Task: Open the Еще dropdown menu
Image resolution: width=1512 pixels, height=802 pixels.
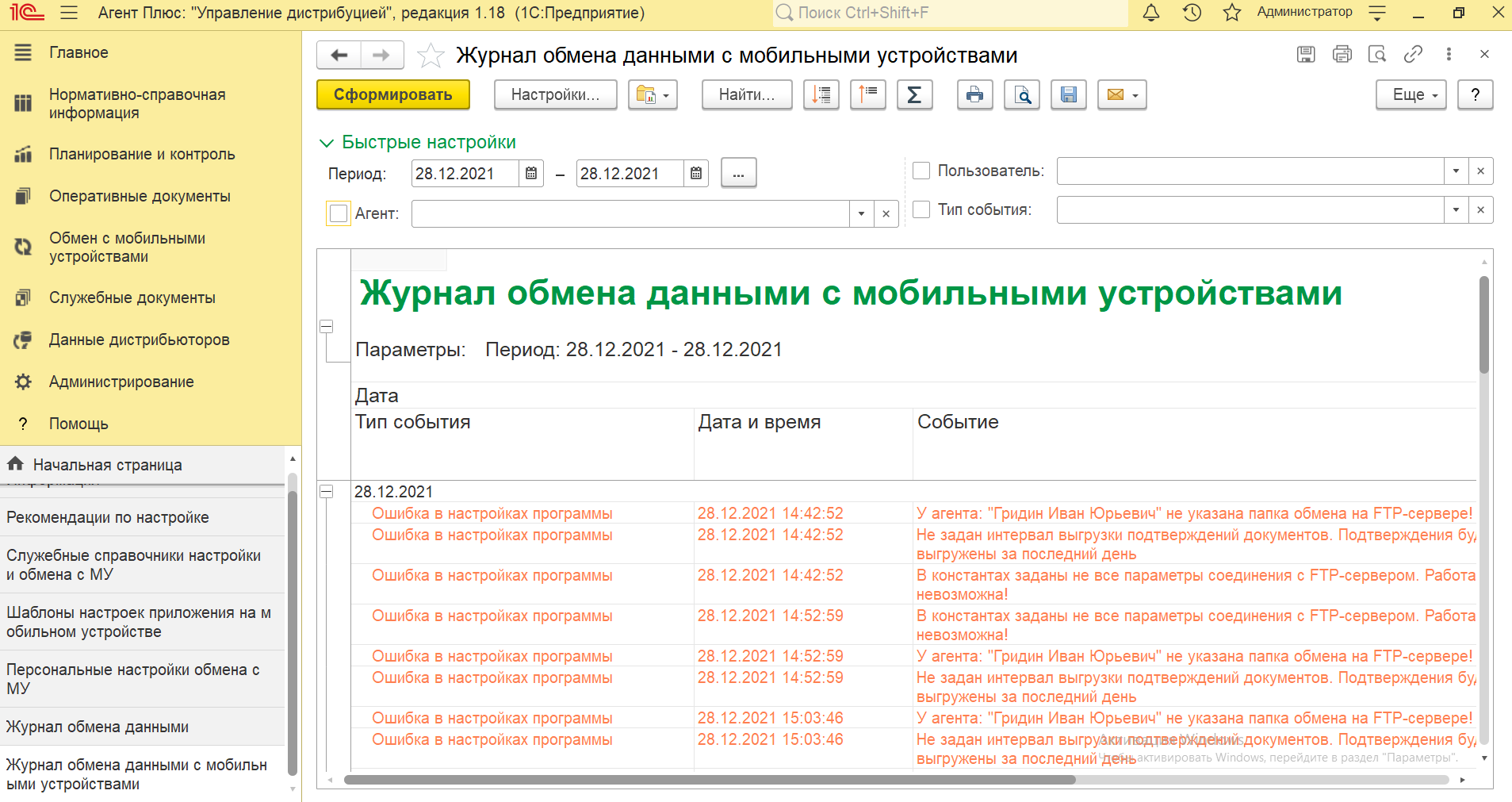Action: point(1411,95)
